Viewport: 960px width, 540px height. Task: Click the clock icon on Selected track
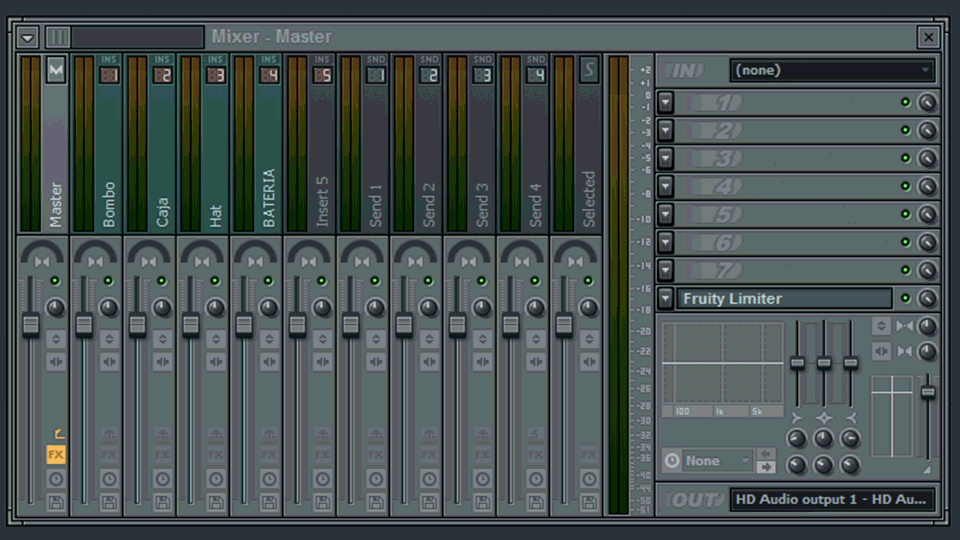pos(589,479)
